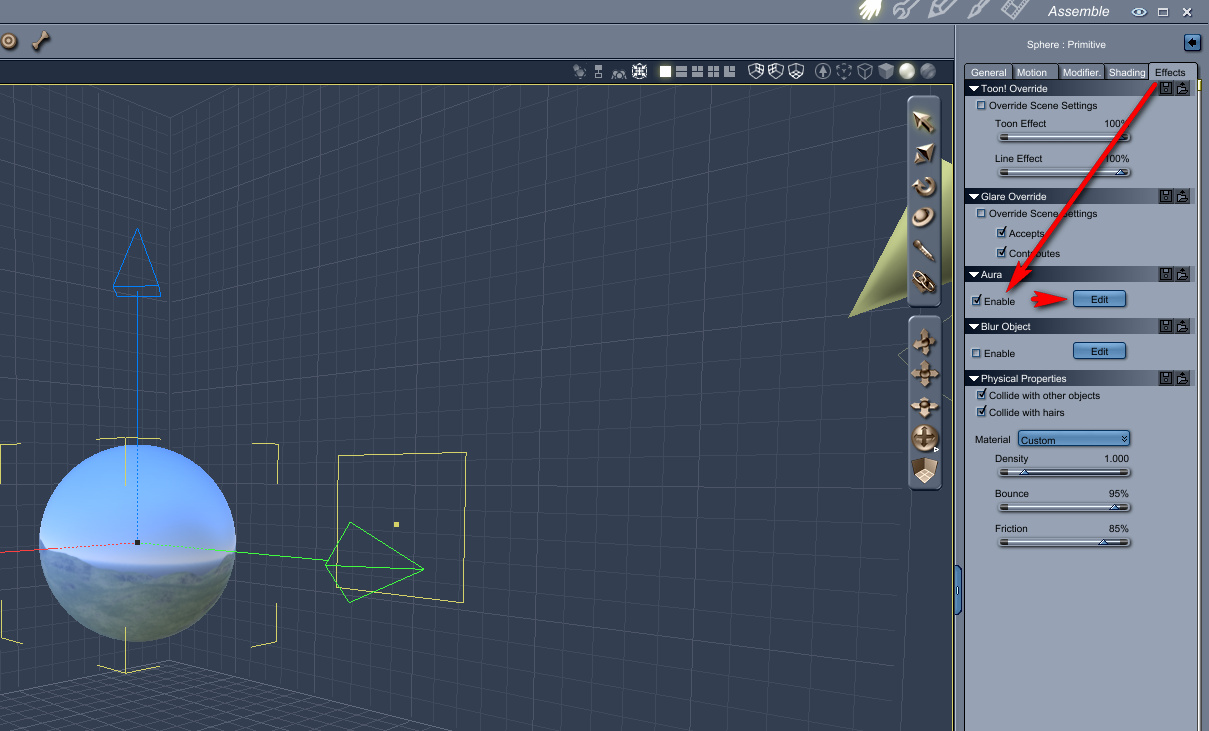Select the arrow Move/Selection tool

pyautogui.click(x=923, y=122)
